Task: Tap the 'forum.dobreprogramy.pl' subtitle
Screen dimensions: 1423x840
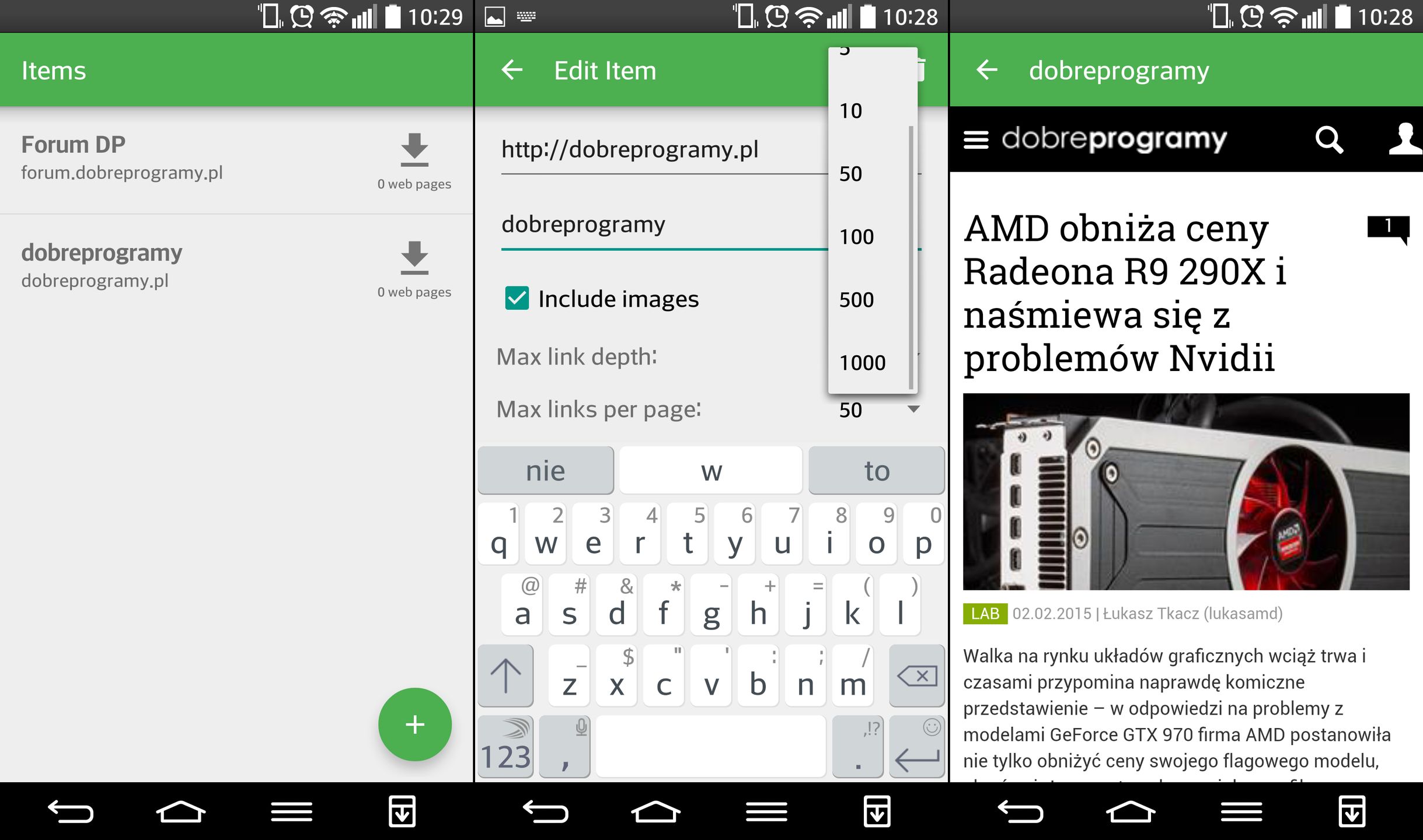Action: (122, 173)
